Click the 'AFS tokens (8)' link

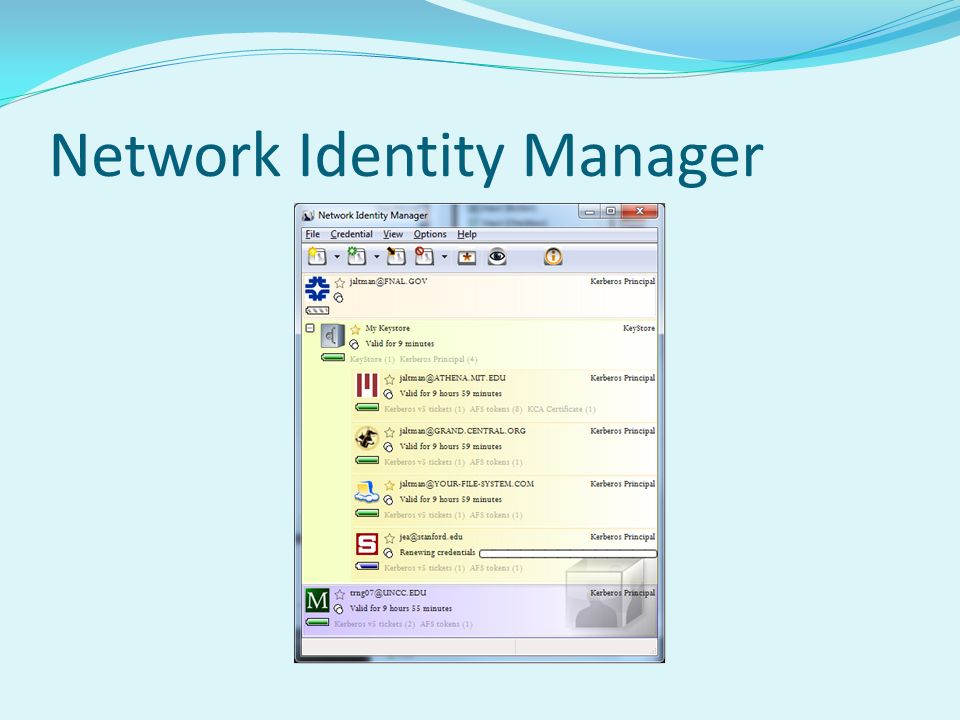pos(496,409)
